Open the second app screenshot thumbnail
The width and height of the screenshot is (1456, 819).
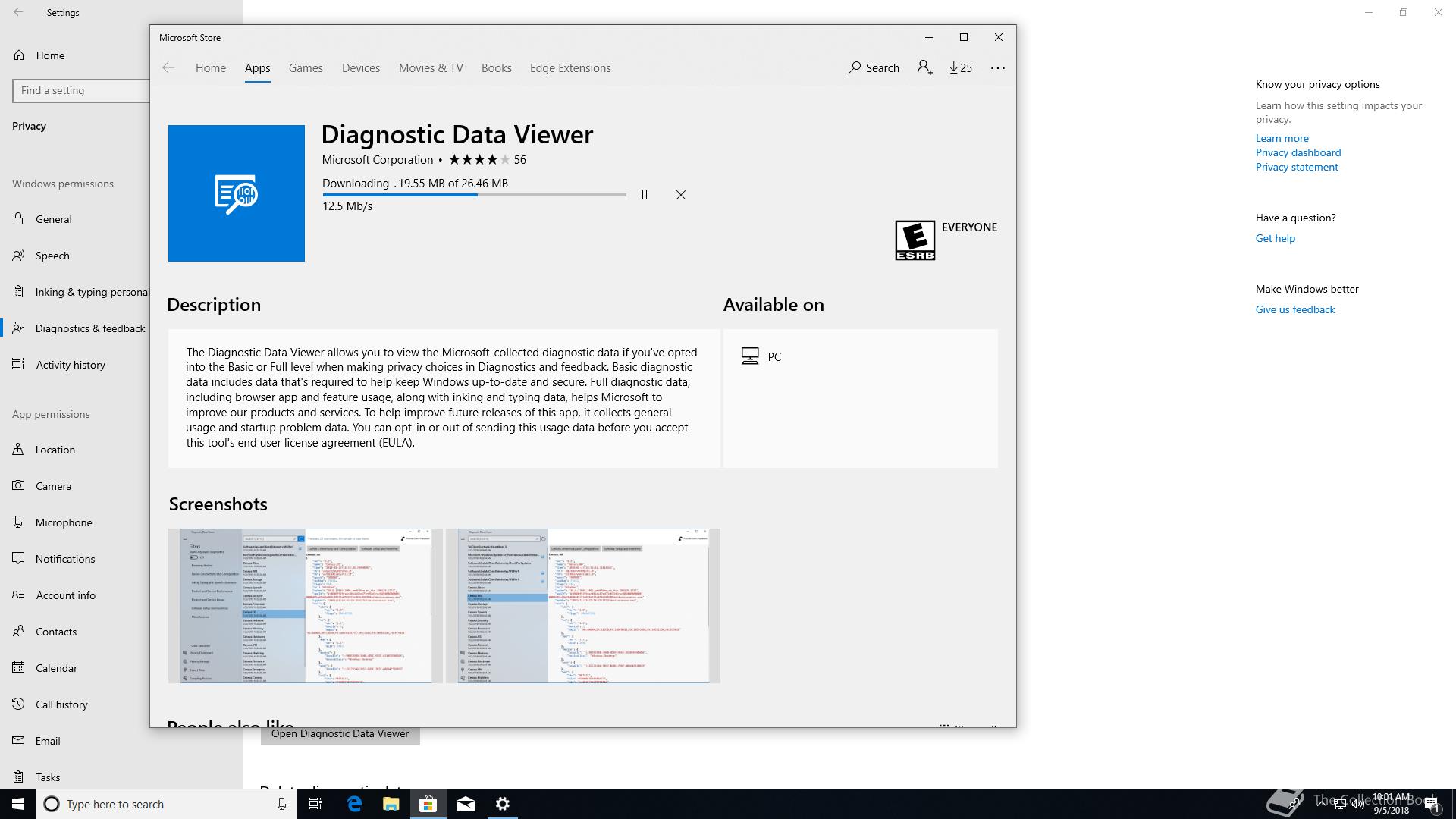(x=582, y=606)
